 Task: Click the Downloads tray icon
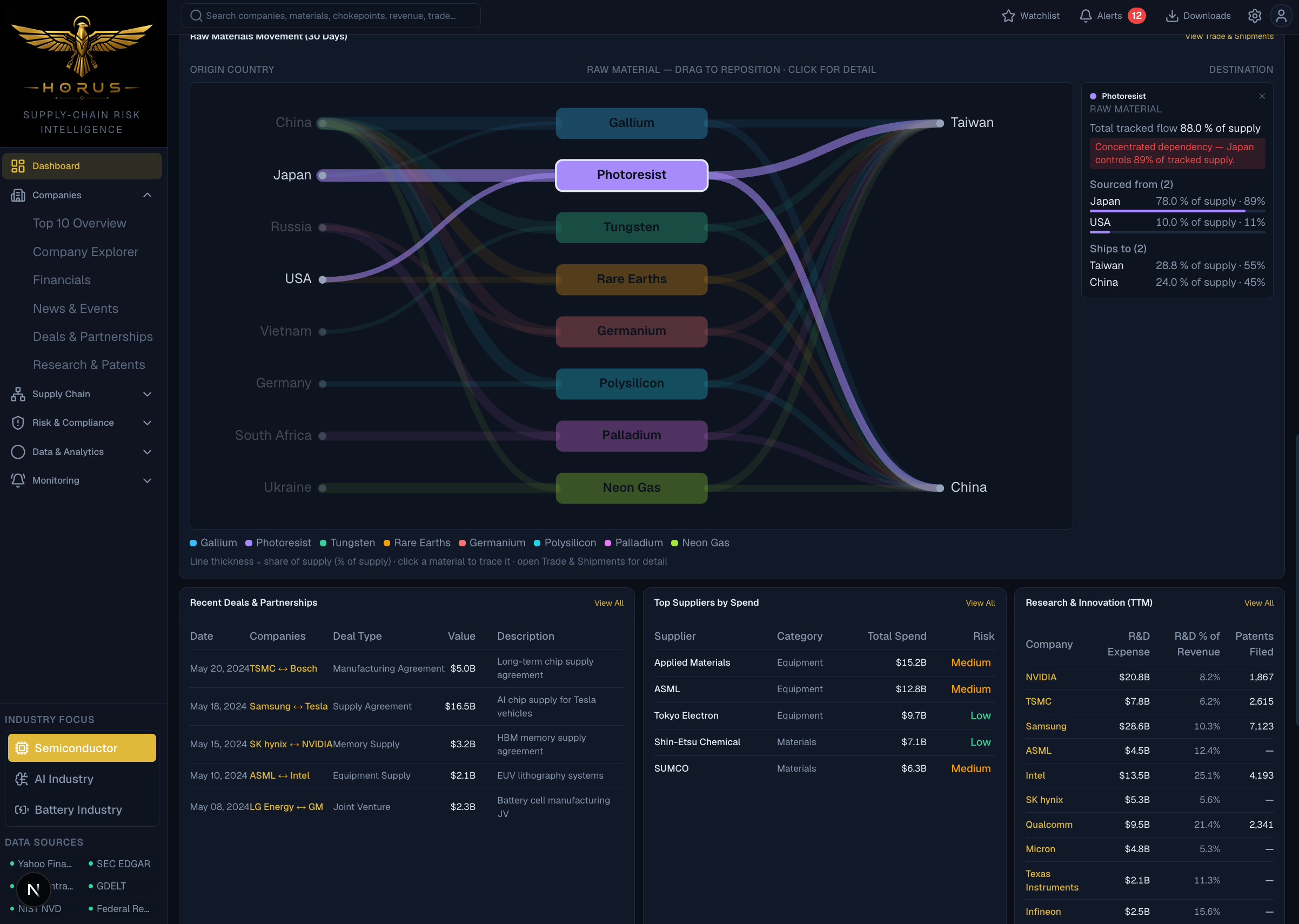point(1172,16)
